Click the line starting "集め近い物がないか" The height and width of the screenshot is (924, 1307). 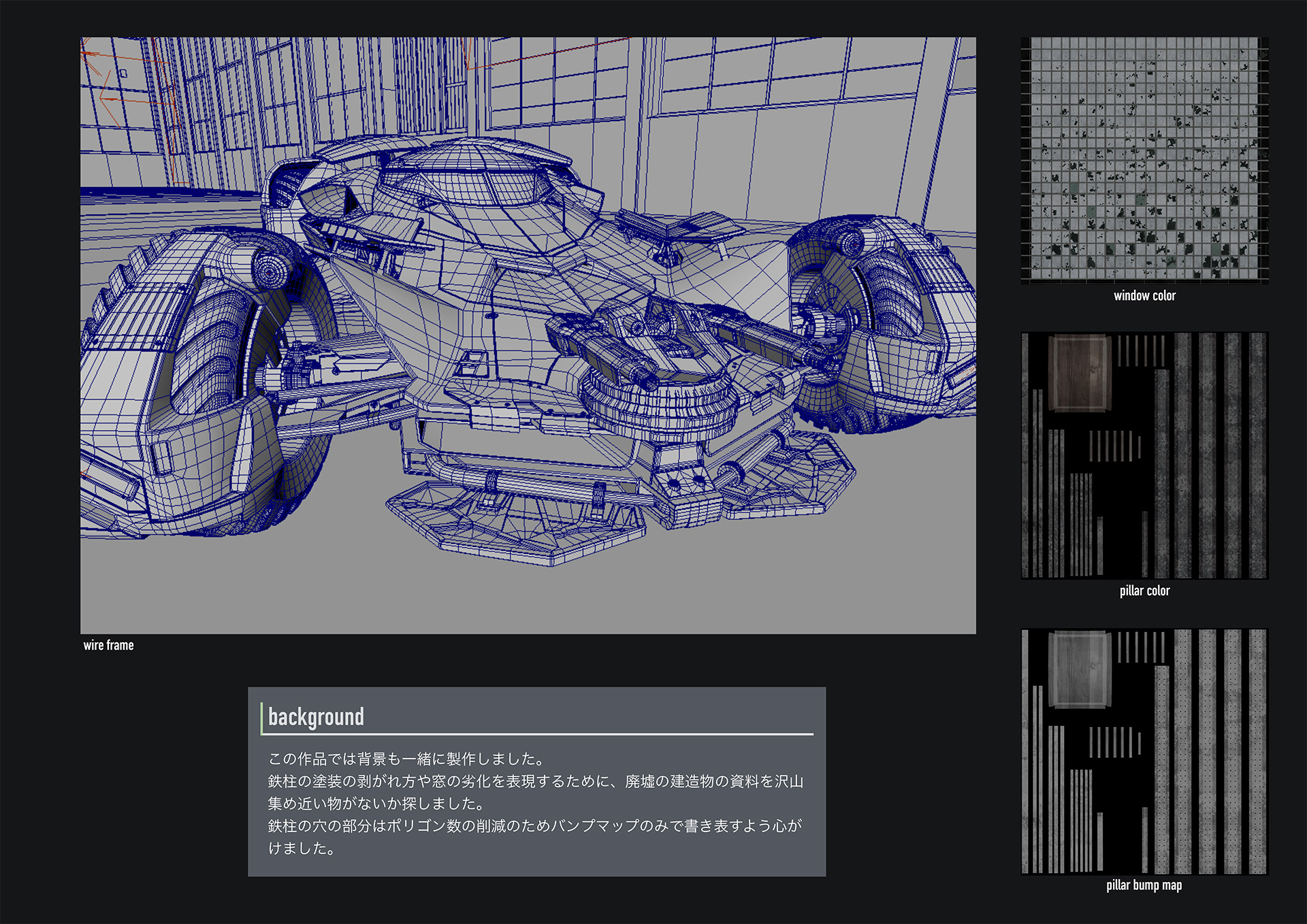click(376, 804)
